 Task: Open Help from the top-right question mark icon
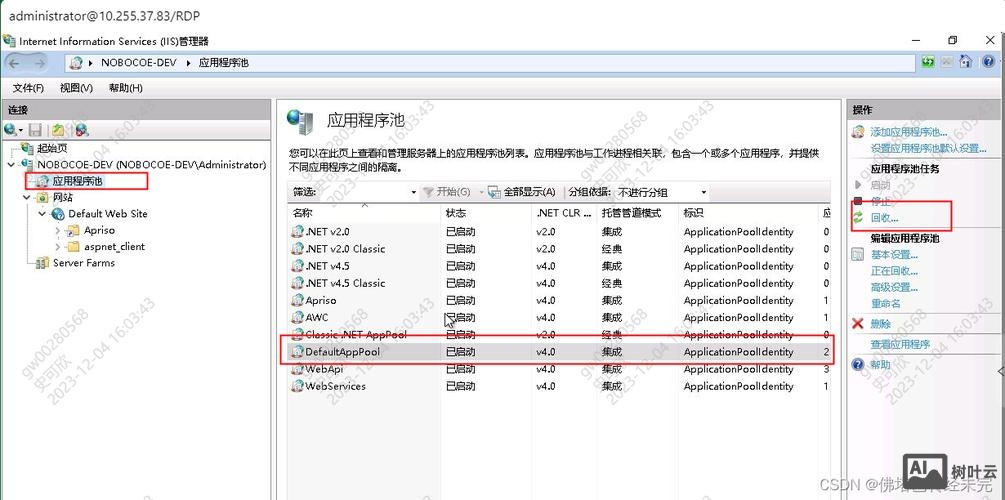pyautogui.click(x=987, y=62)
